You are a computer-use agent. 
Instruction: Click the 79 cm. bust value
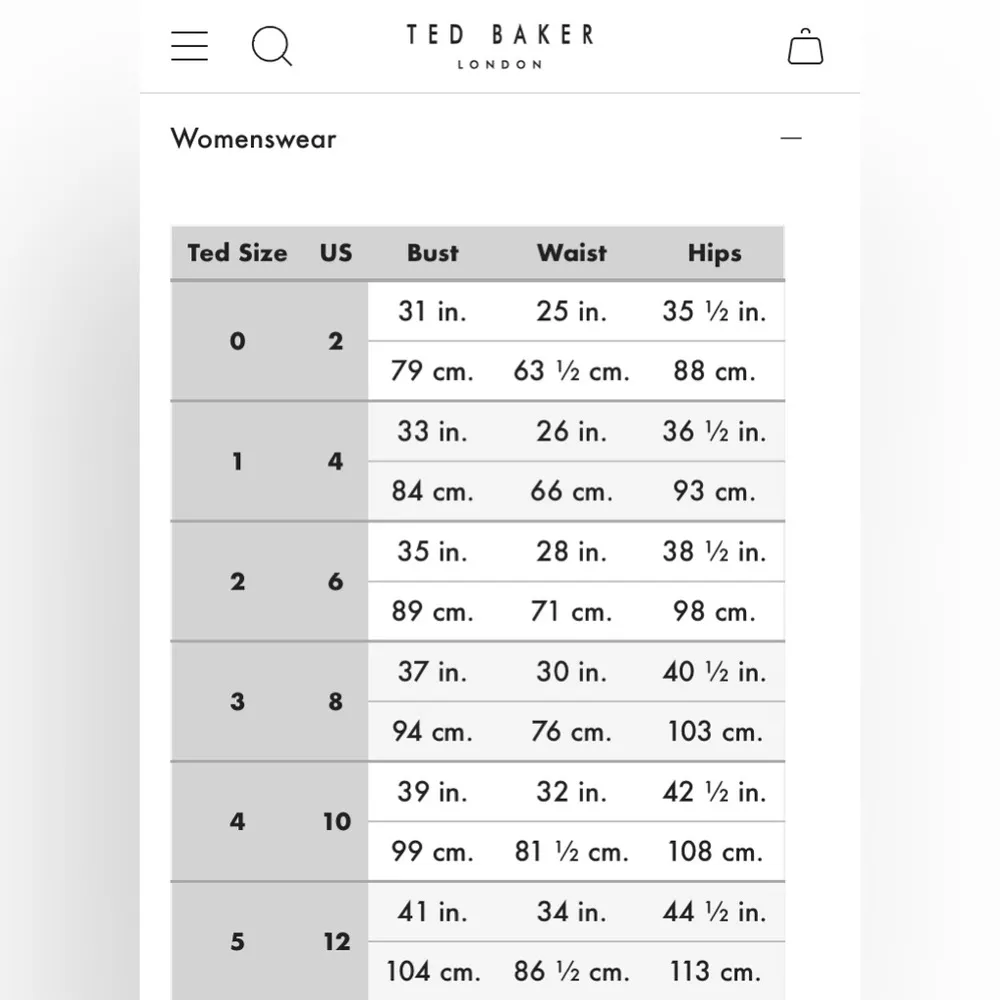coord(432,371)
